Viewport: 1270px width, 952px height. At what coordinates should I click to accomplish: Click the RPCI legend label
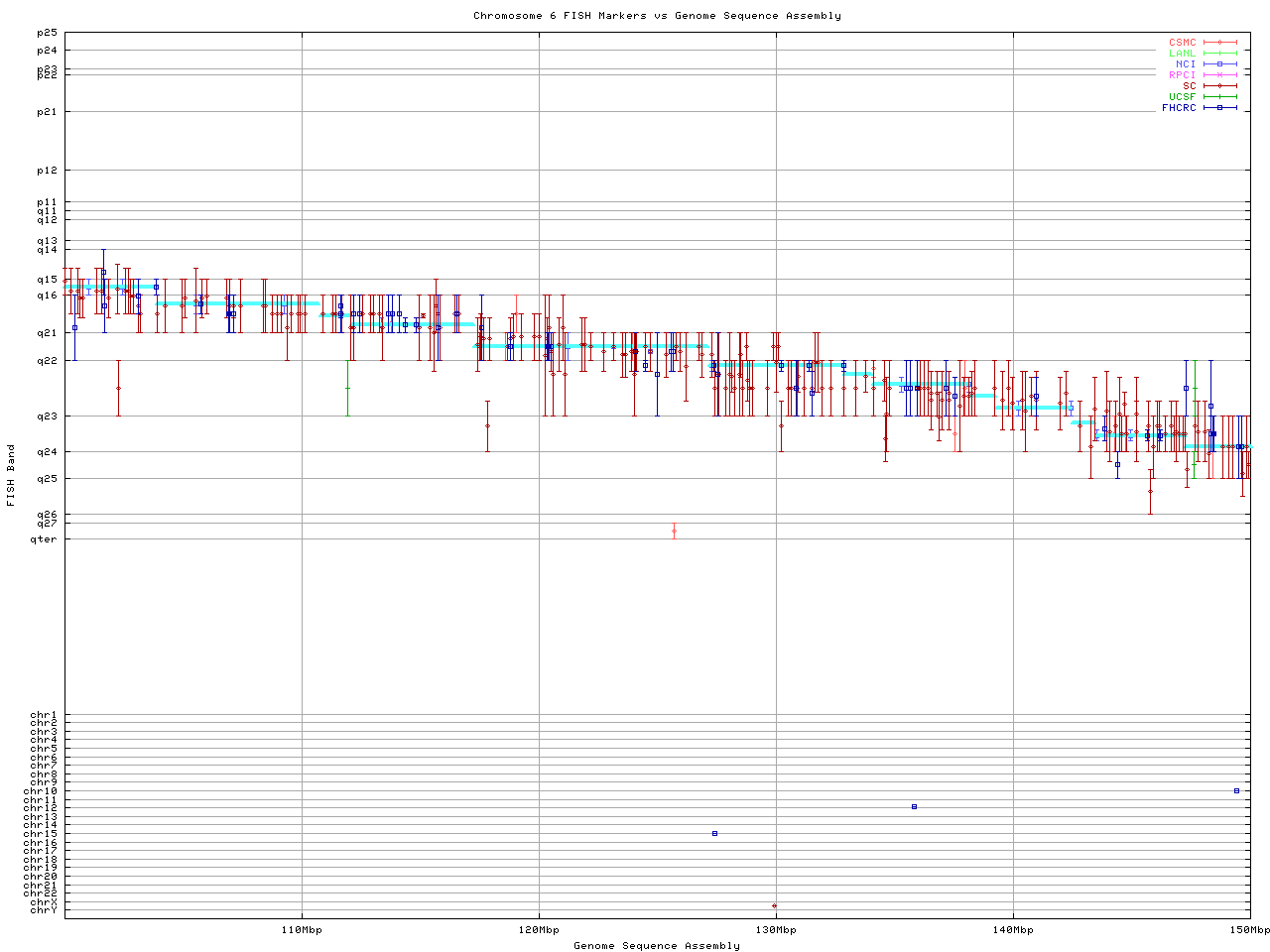[x=1182, y=75]
